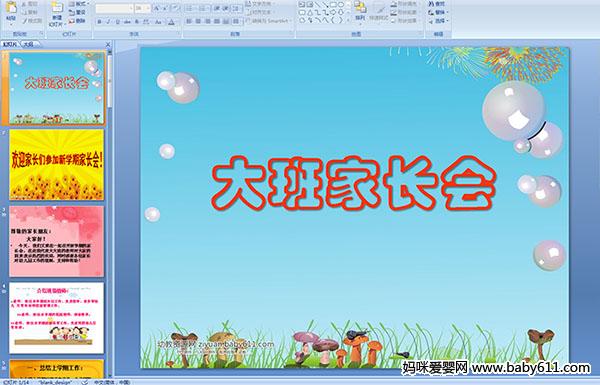This screenshot has height=385, width=600.
Task: Open the Drawing group dialog launcher
Action: (421, 34)
